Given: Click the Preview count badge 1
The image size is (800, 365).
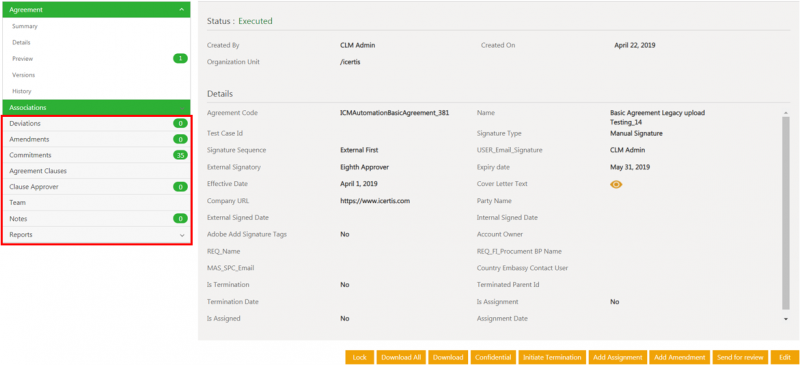Looking at the screenshot, I should 180,59.
